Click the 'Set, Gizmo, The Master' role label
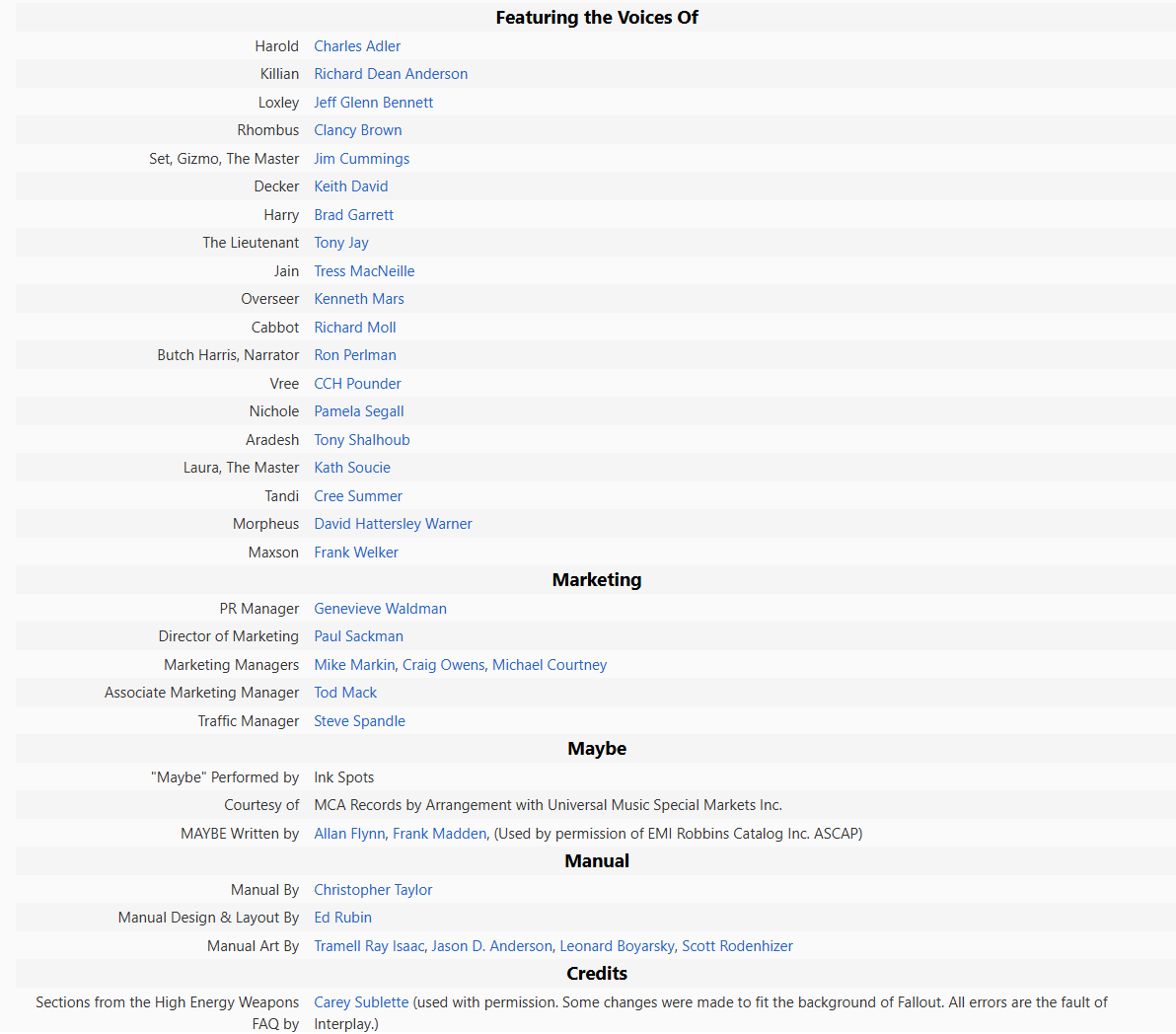1176x1034 pixels. point(224,159)
